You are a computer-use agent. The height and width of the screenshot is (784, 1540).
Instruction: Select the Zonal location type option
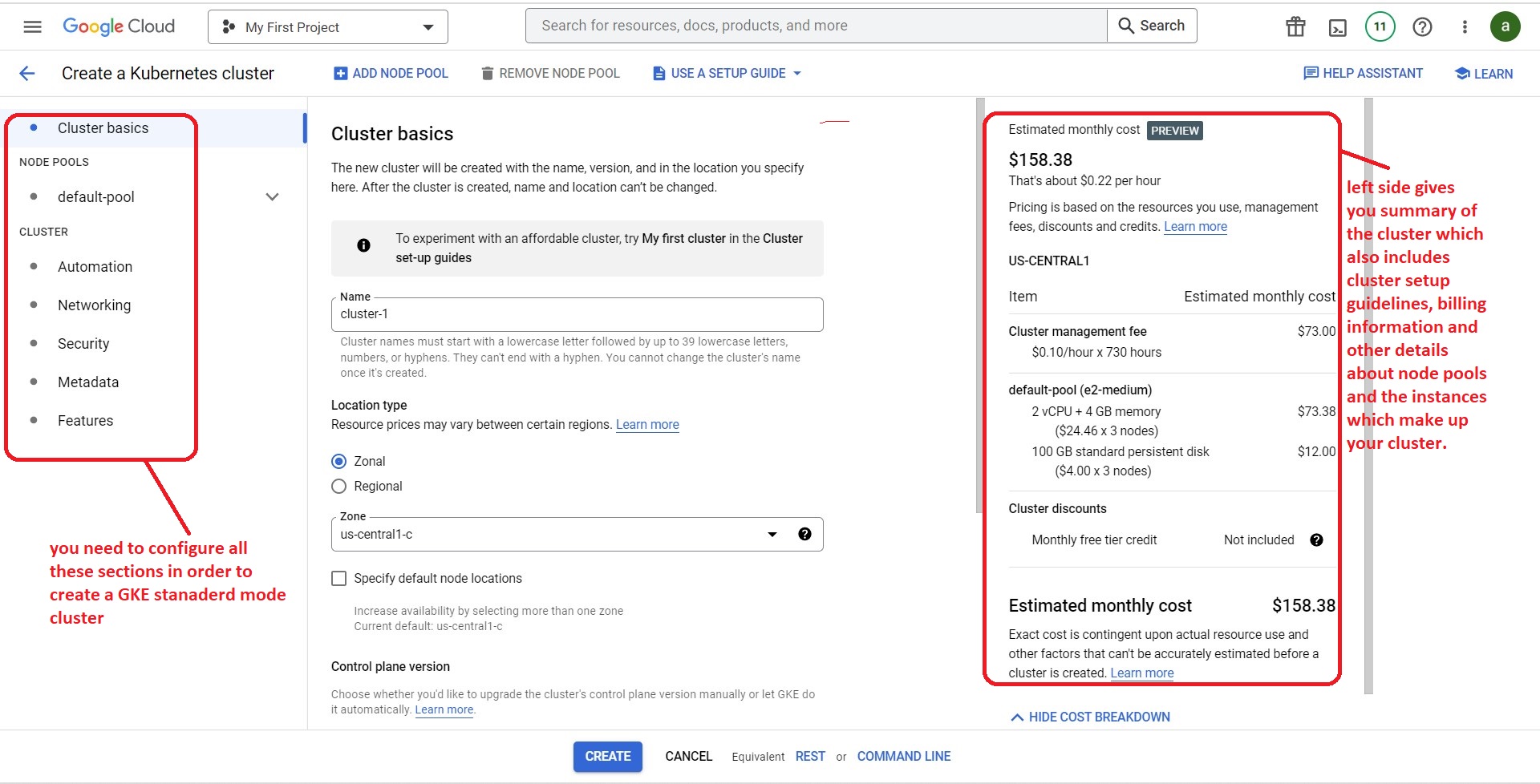(x=338, y=461)
